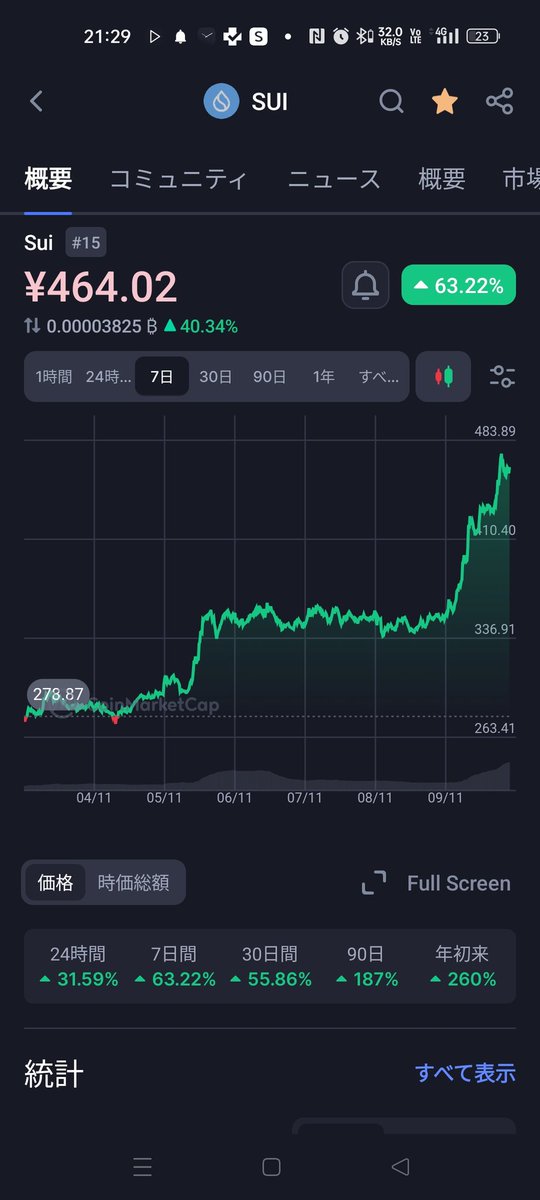Tap the 24時間 31.59% stat
Image resolution: width=540 pixels, height=1200 pixels.
[x=78, y=966]
